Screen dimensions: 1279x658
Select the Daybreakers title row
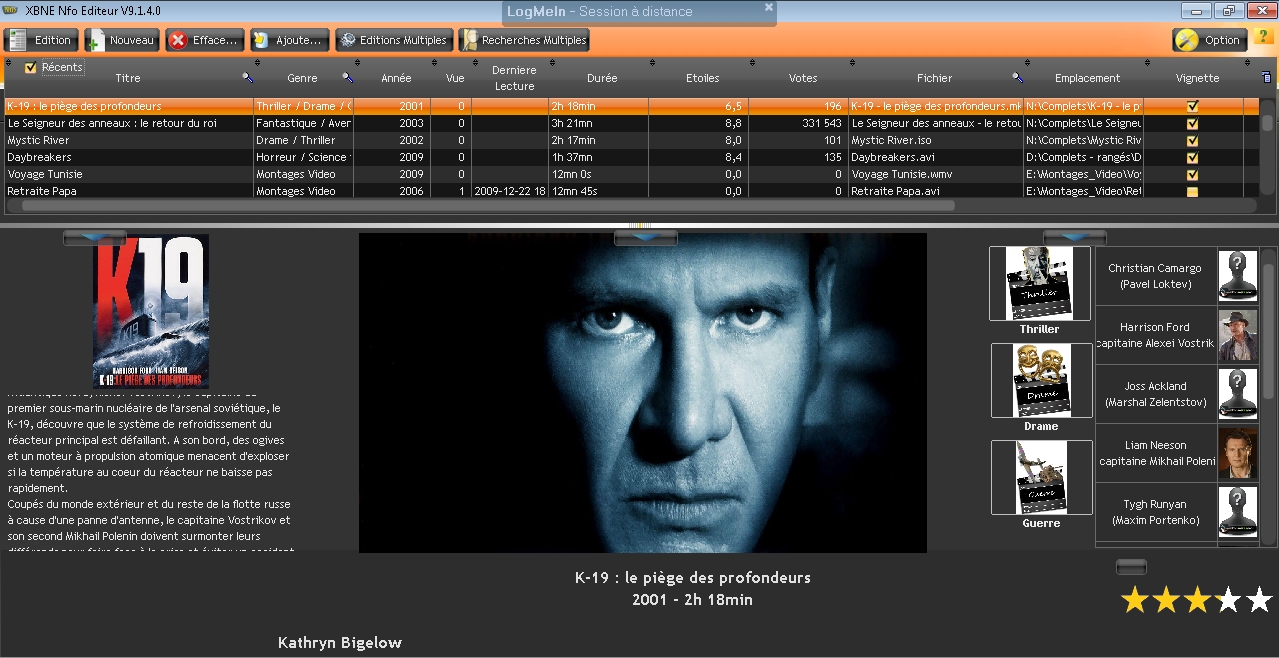tap(129, 157)
